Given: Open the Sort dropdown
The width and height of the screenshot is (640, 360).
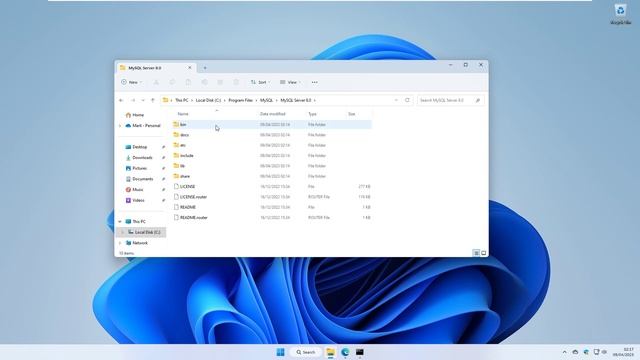Looking at the screenshot, I should point(260,82).
